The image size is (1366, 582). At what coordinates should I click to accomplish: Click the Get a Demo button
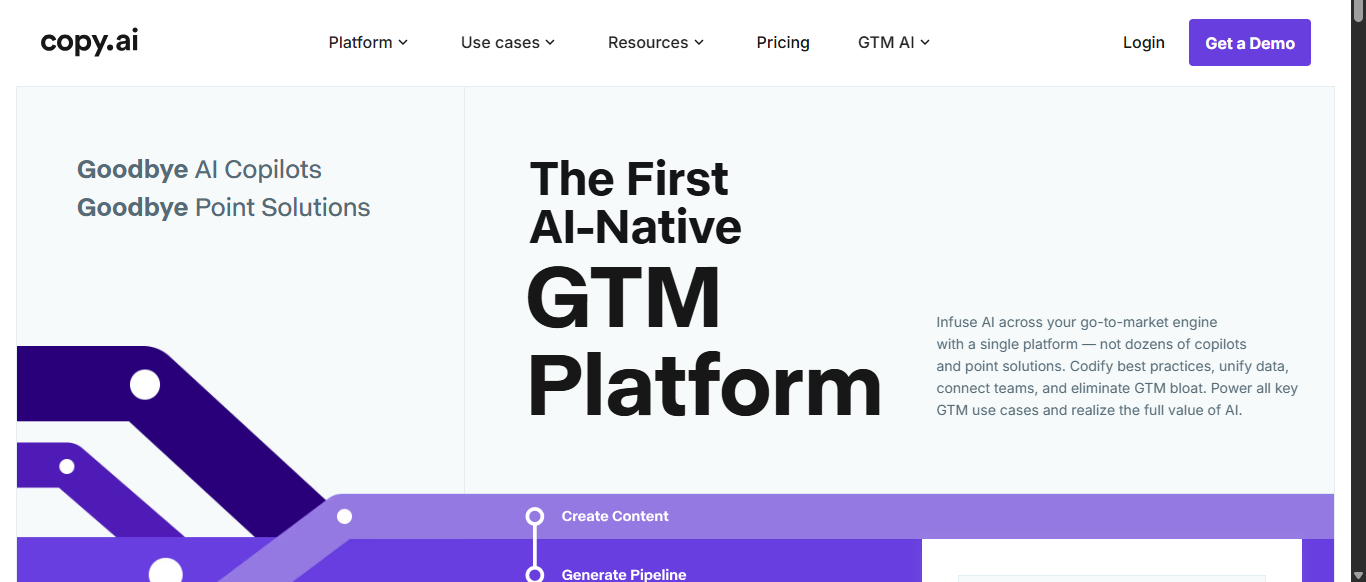click(x=1249, y=43)
